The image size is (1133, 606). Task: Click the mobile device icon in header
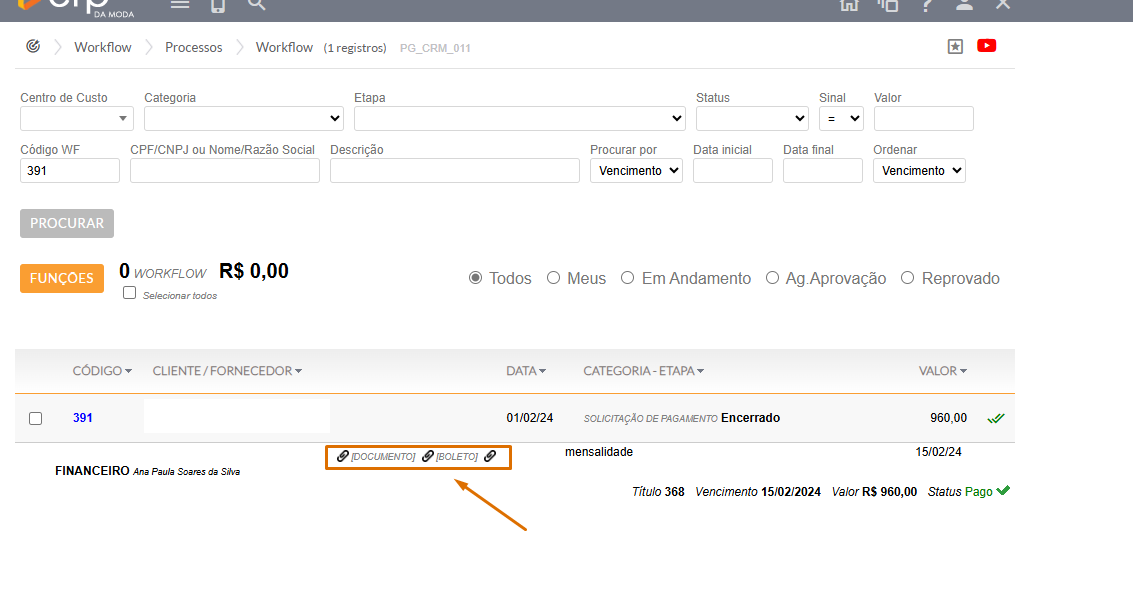pos(218,5)
